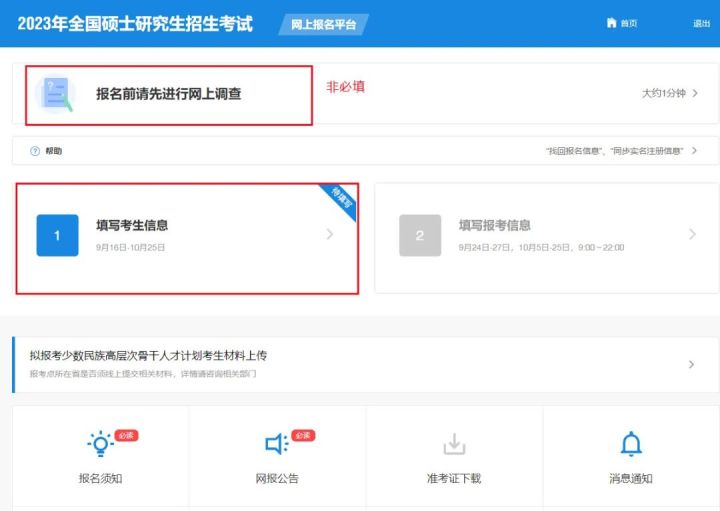Screen dimensions: 720x511
Task: Click the home icon in header
Action: tap(612, 23)
